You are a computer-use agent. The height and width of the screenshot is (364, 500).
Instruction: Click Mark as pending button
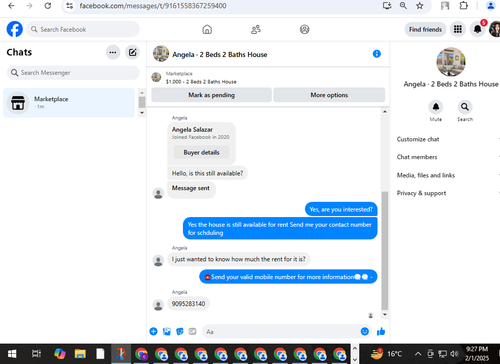(x=211, y=95)
